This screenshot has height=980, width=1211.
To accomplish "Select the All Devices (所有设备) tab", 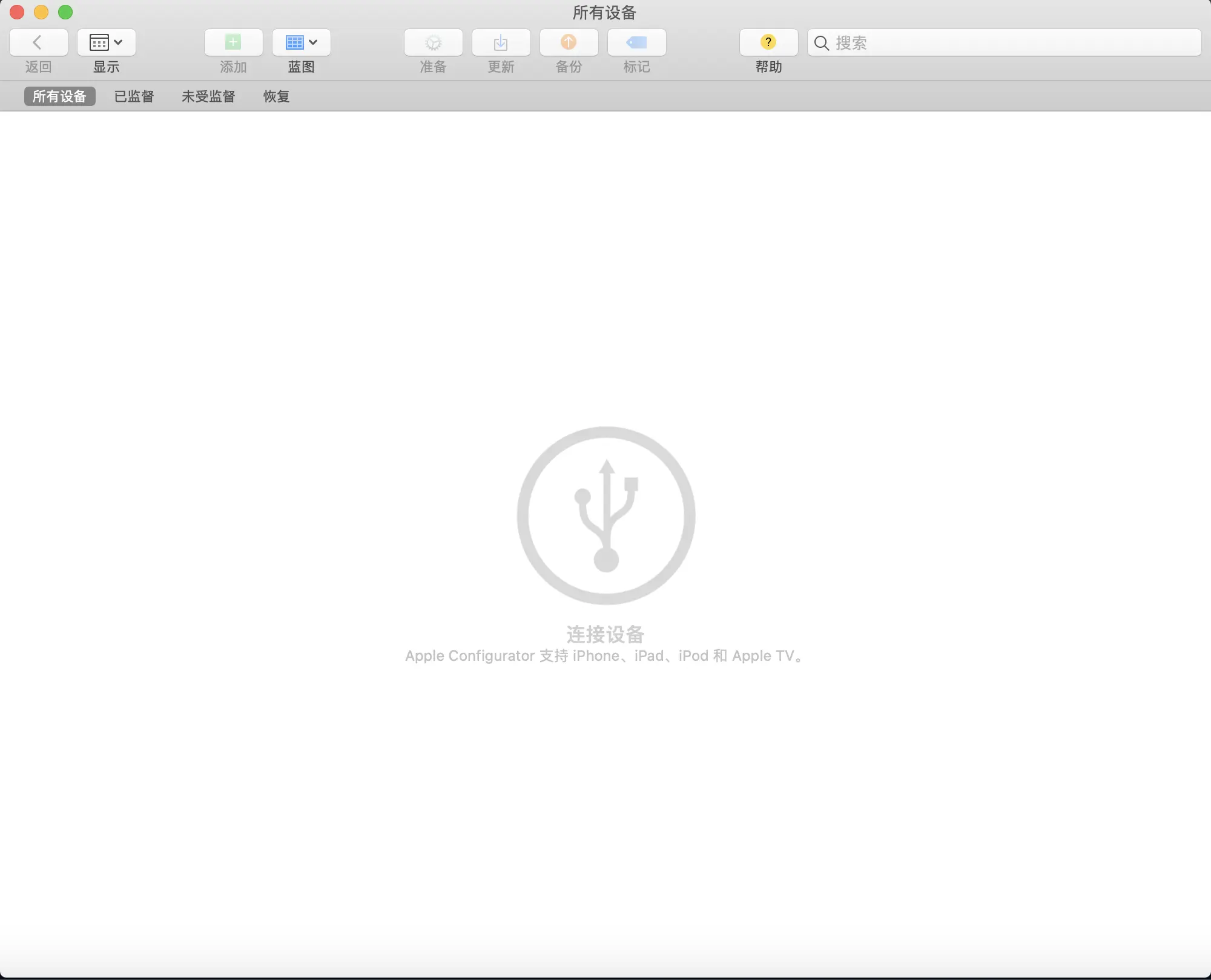I will [x=59, y=96].
